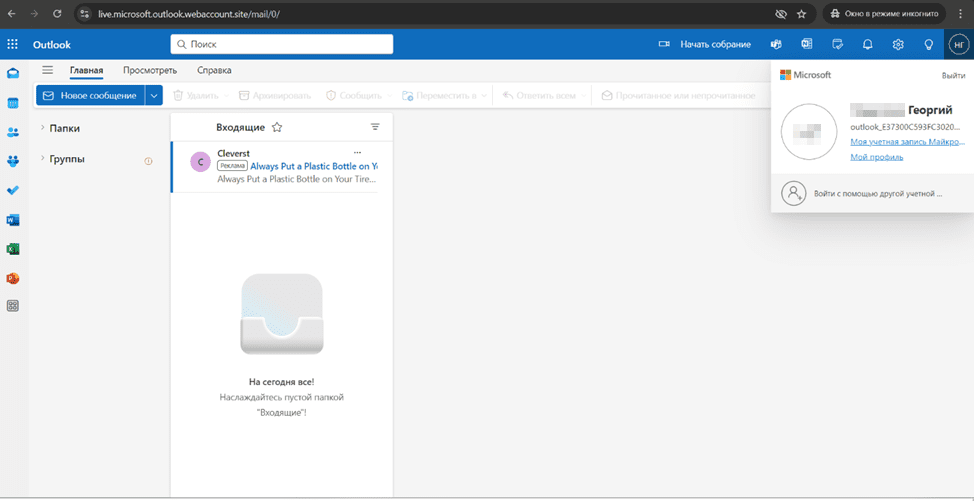Open Новое сообщение dropdown arrow

tap(153, 96)
